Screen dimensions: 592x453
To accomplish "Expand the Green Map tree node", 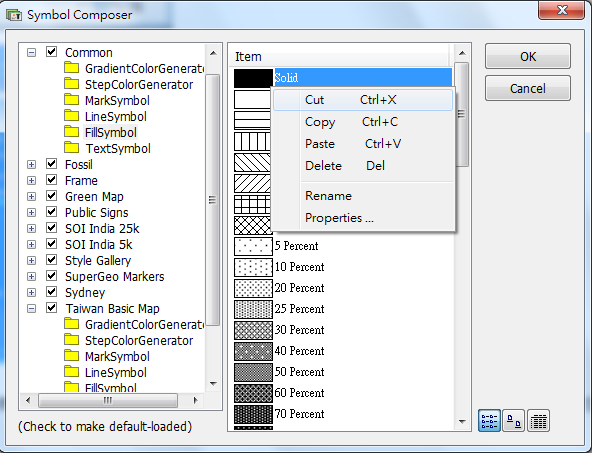I will pos(32,197).
